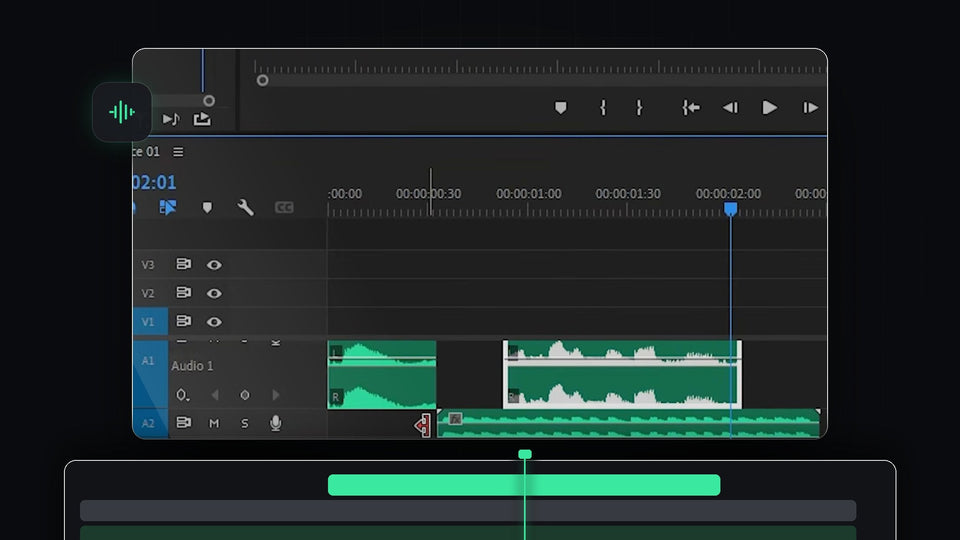The height and width of the screenshot is (540, 960).
Task: Select the long music clip on A2
Action: coord(628,424)
